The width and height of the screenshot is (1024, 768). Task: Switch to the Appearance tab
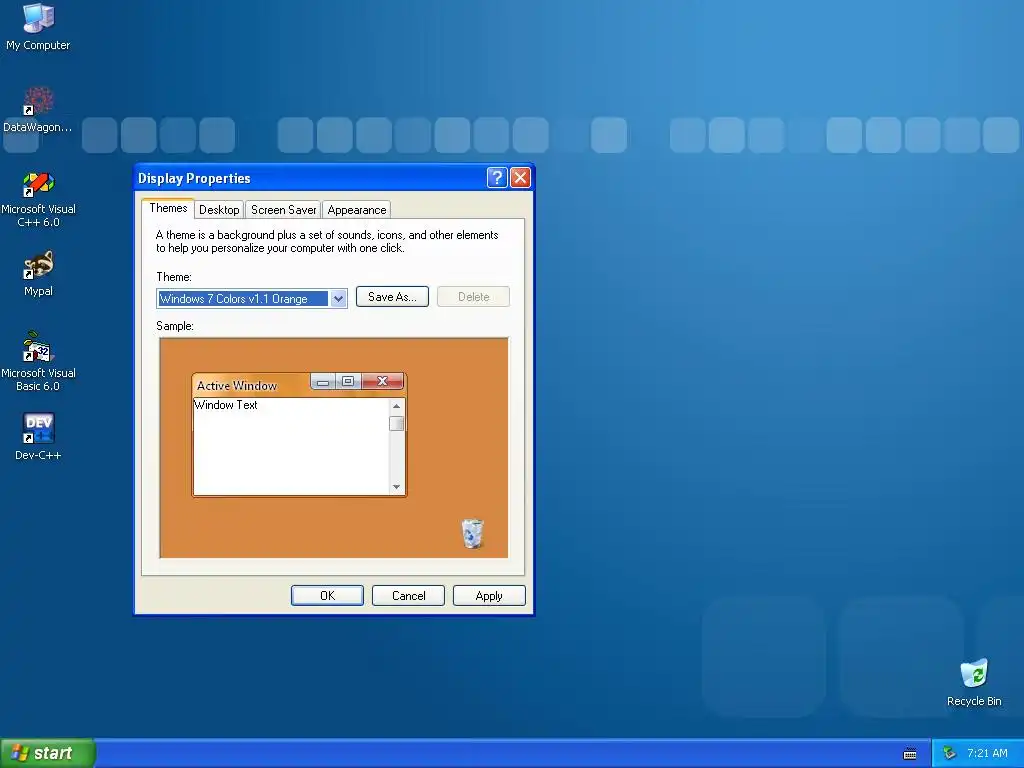tap(357, 210)
